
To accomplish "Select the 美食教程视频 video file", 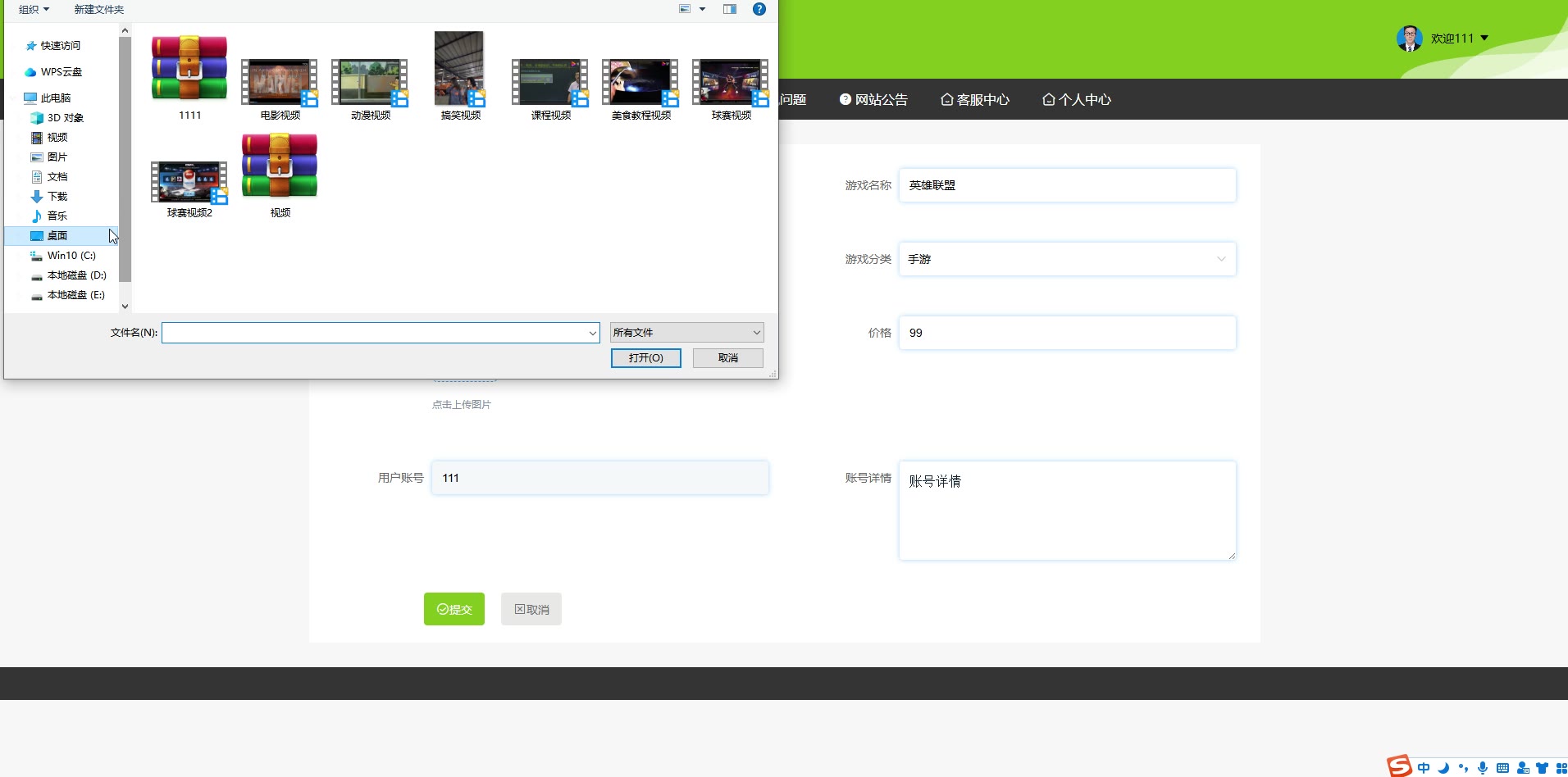I will (x=640, y=89).
